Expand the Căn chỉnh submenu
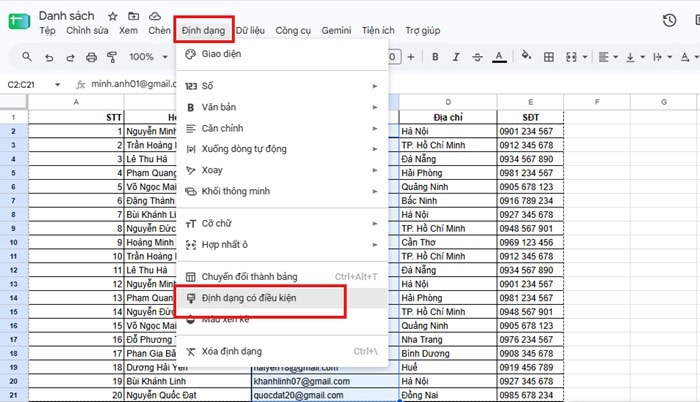Viewport: 700px width, 402px height. point(282,128)
